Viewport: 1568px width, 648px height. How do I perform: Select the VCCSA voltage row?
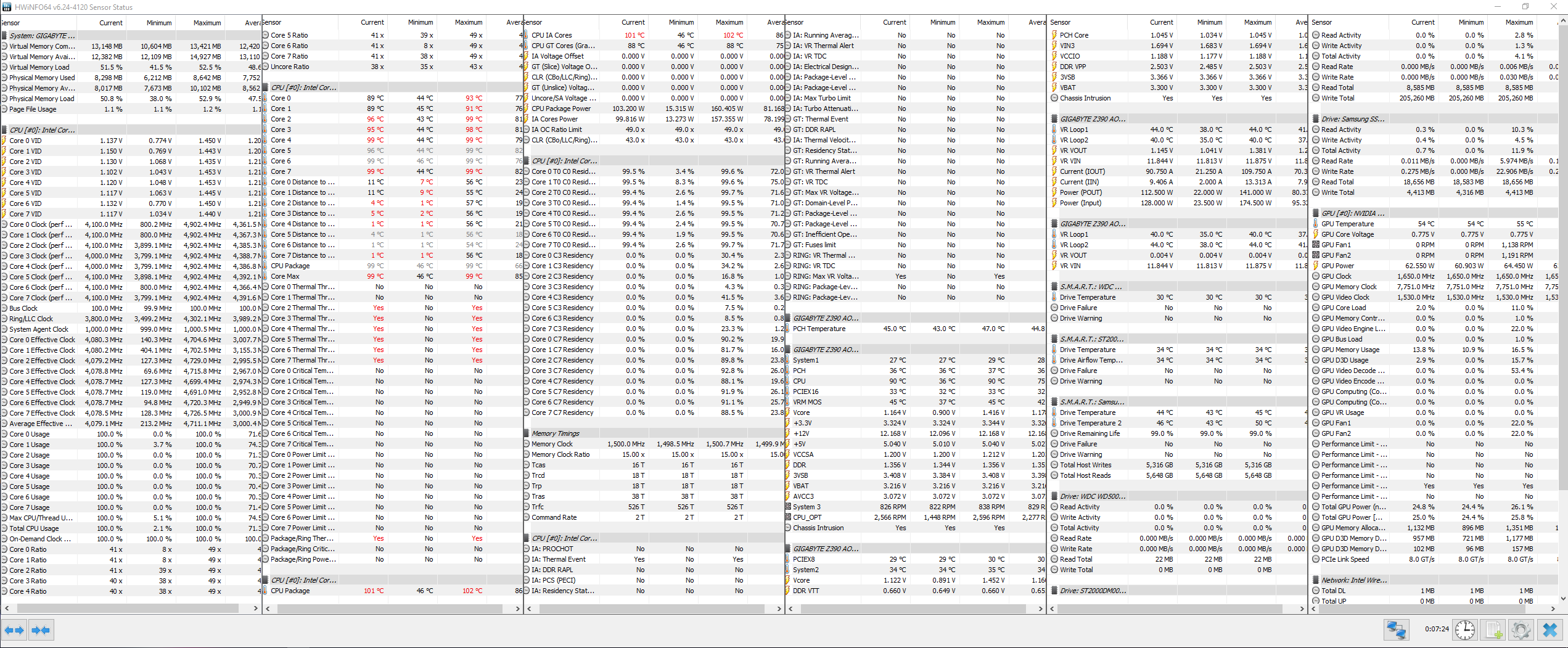coord(916,454)
